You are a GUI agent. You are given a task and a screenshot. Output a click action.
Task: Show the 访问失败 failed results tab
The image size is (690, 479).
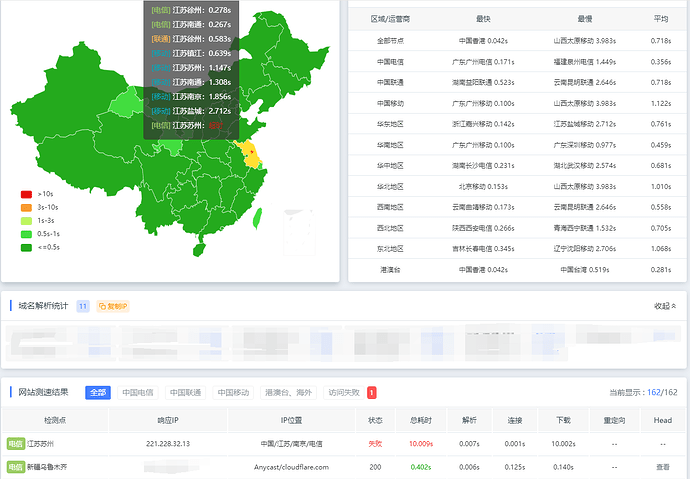tap(344, 392)
